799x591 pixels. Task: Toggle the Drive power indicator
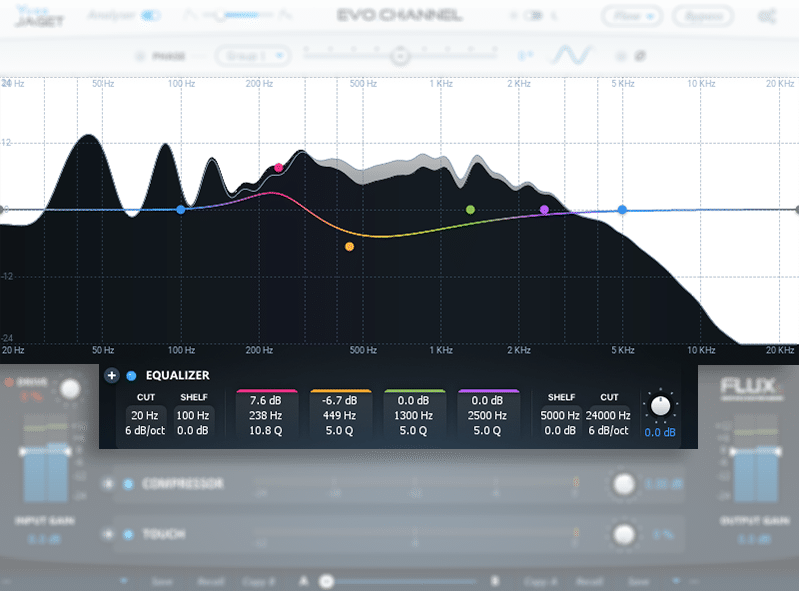click(x=9, y=382)
